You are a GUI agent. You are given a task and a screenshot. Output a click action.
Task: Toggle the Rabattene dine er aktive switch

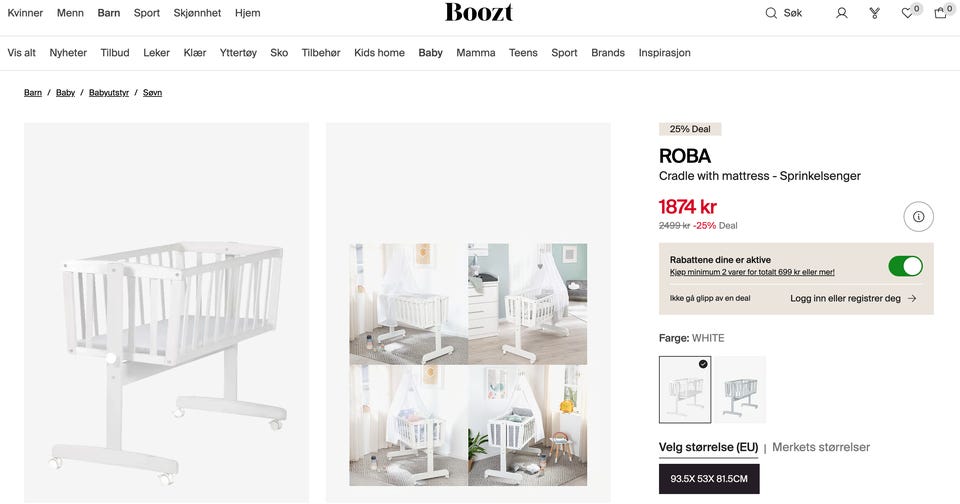pos(906,266)
